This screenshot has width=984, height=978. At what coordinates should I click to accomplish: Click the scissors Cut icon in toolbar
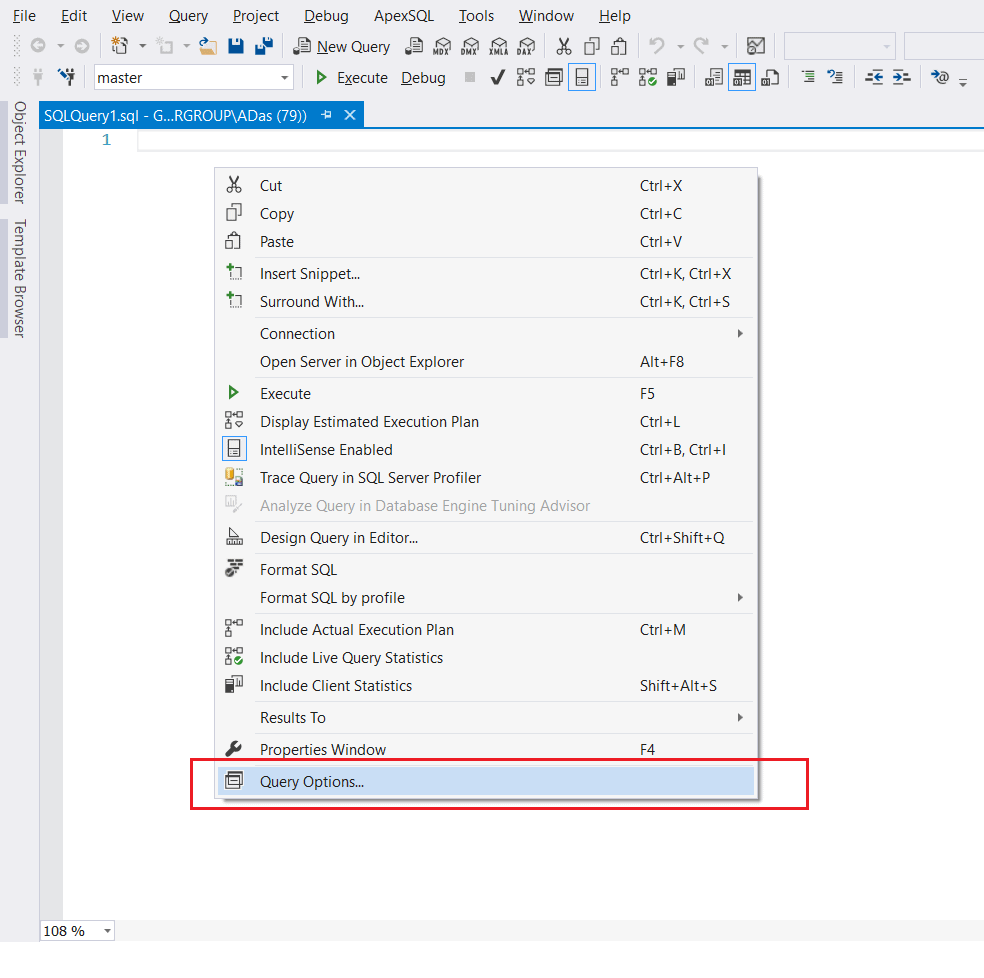tap(564, 46)
